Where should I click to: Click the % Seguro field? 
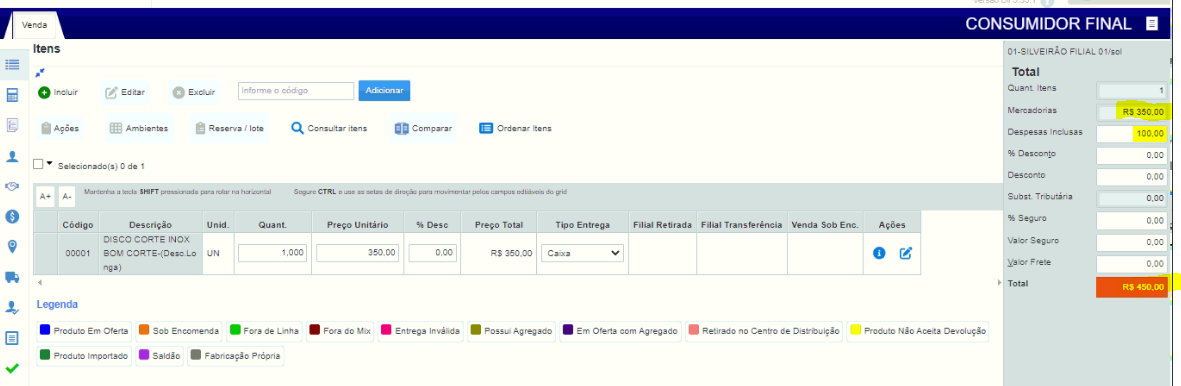(1131, 221)
